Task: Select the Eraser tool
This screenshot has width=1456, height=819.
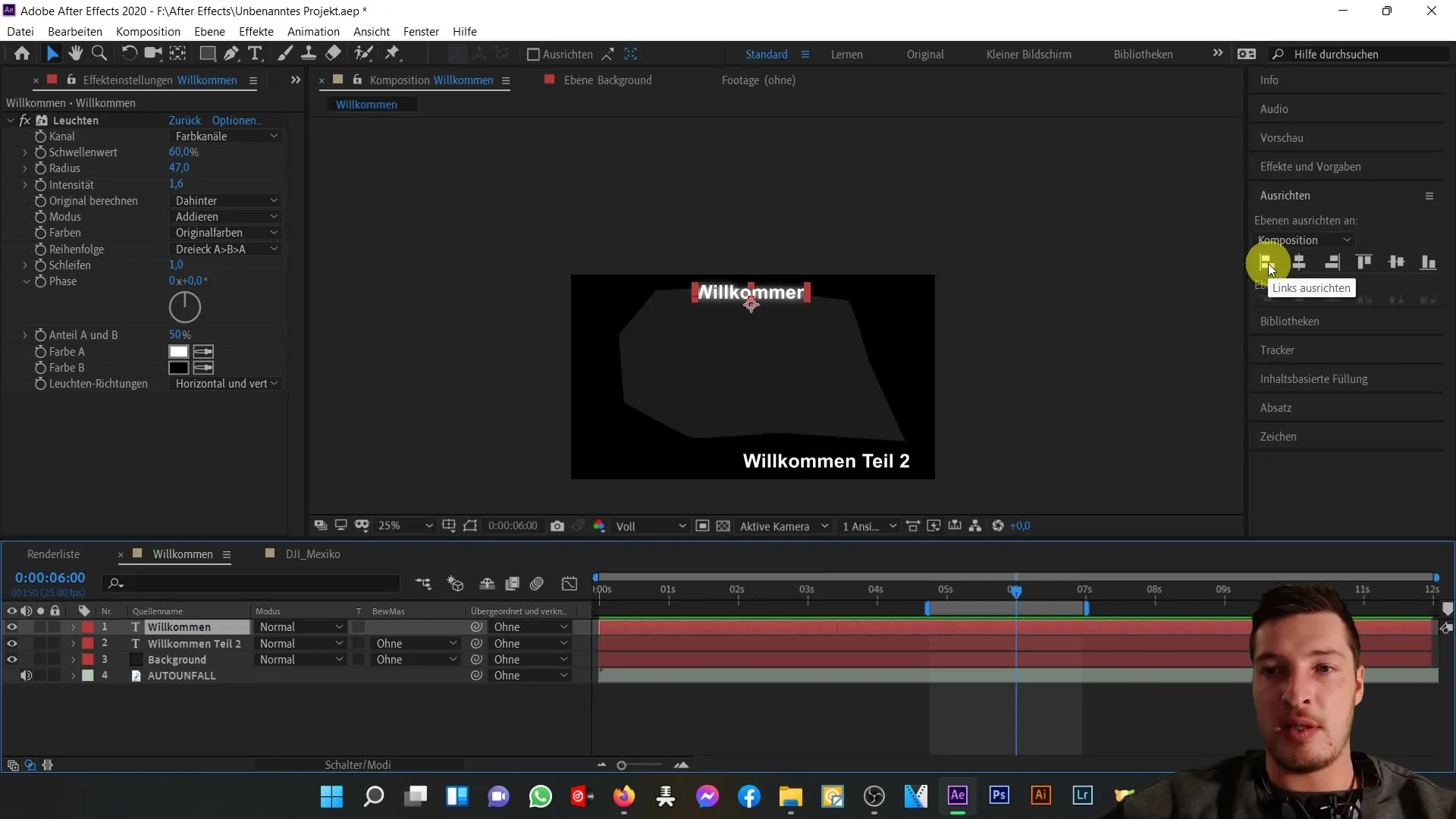Action: click(333, 54)
